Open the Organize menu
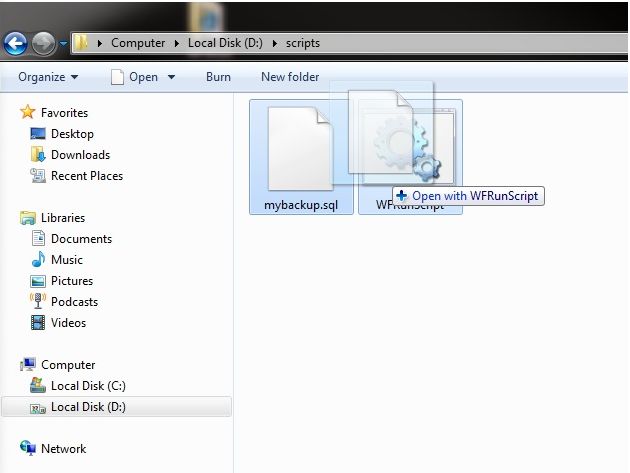This screenshot has height=473, width=630. 48,77
